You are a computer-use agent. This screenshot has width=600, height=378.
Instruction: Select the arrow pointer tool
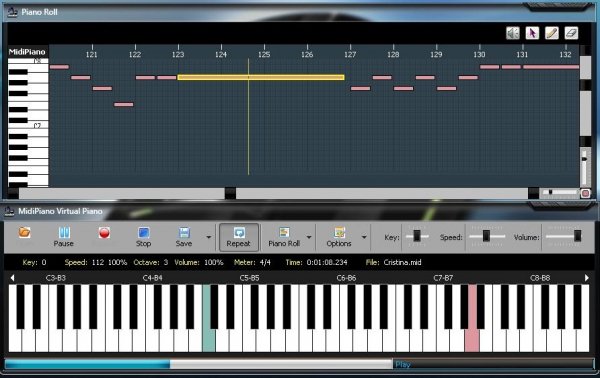click(x=532, y=33)
